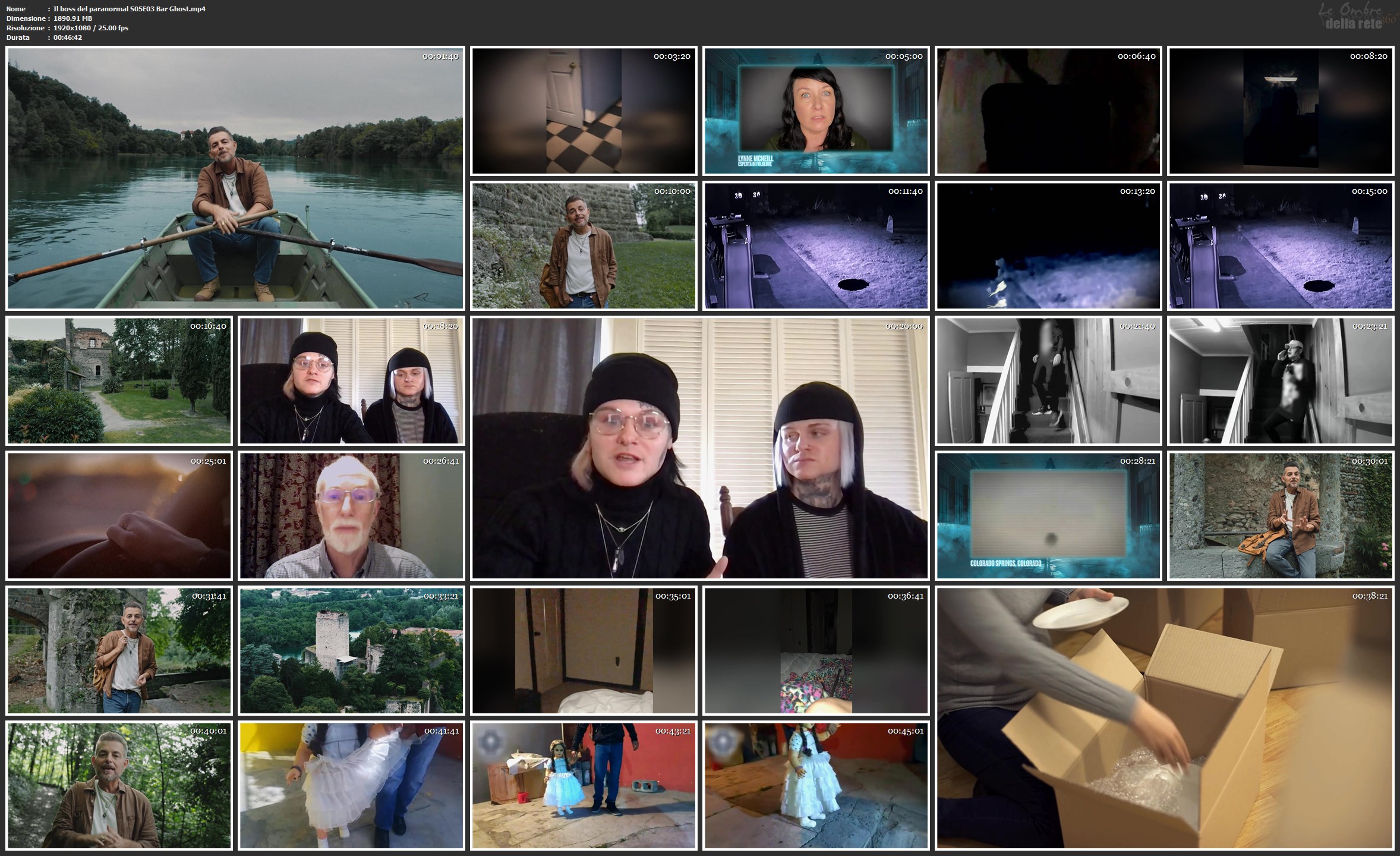This screenshot has width=1400, height=856.
Task: Open the Lynne McNeill interview thumbnail
Action: [815, 111]
